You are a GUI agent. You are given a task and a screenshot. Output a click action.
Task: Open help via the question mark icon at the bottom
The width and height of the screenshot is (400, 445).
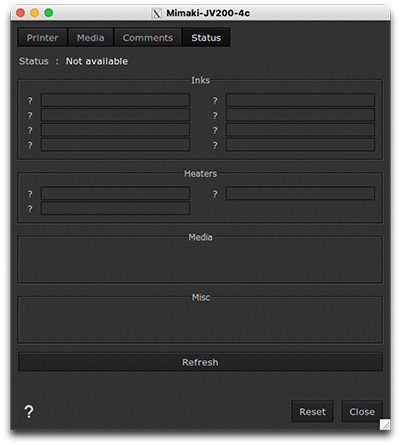[x=29, y=412]
